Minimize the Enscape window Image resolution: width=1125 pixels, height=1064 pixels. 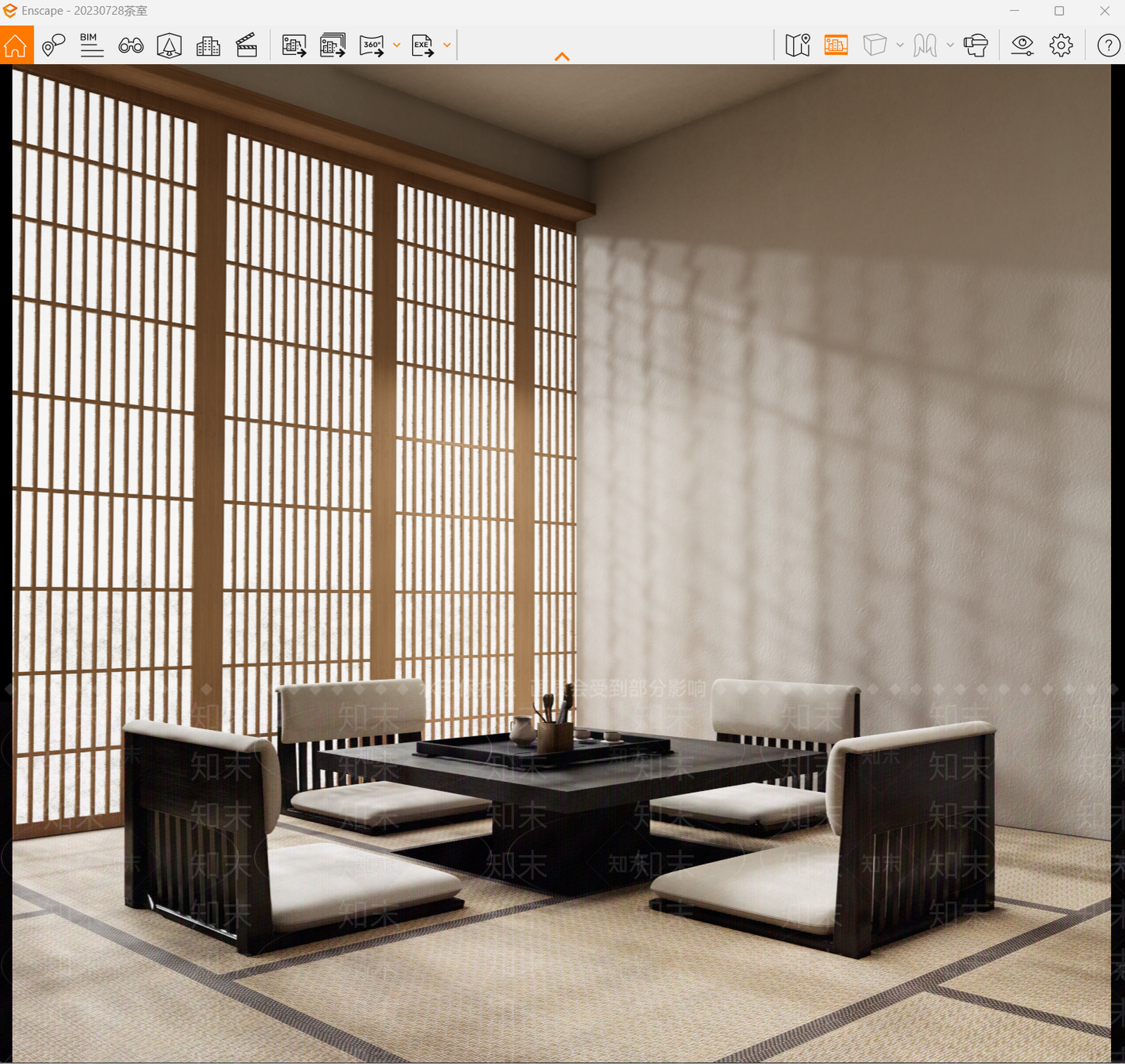(x=1015, y=11)
